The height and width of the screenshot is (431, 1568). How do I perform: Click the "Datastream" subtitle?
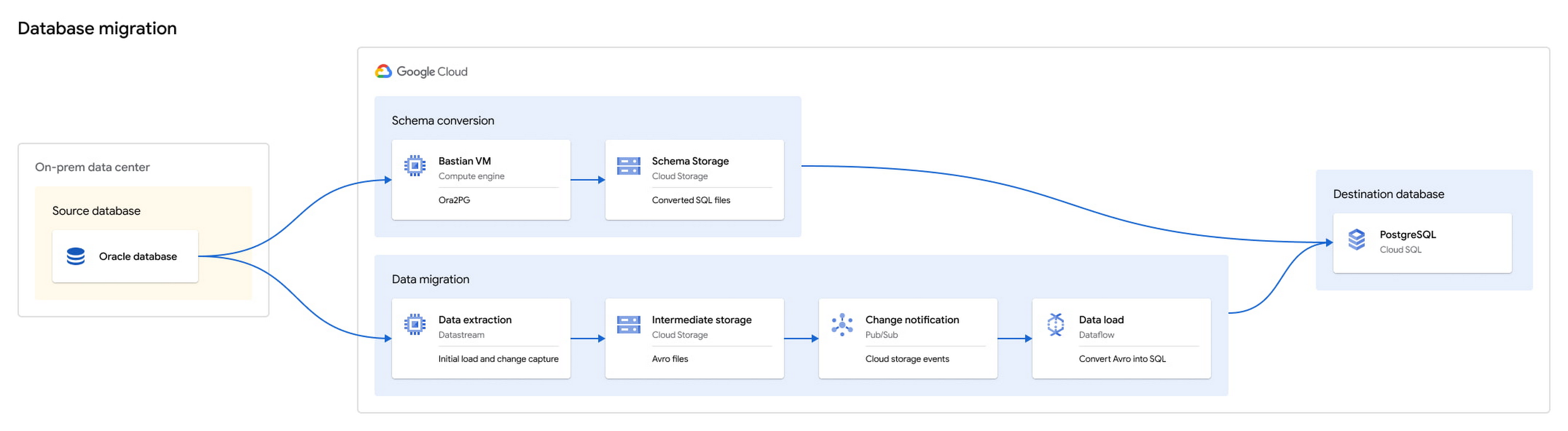click(461, 335)
